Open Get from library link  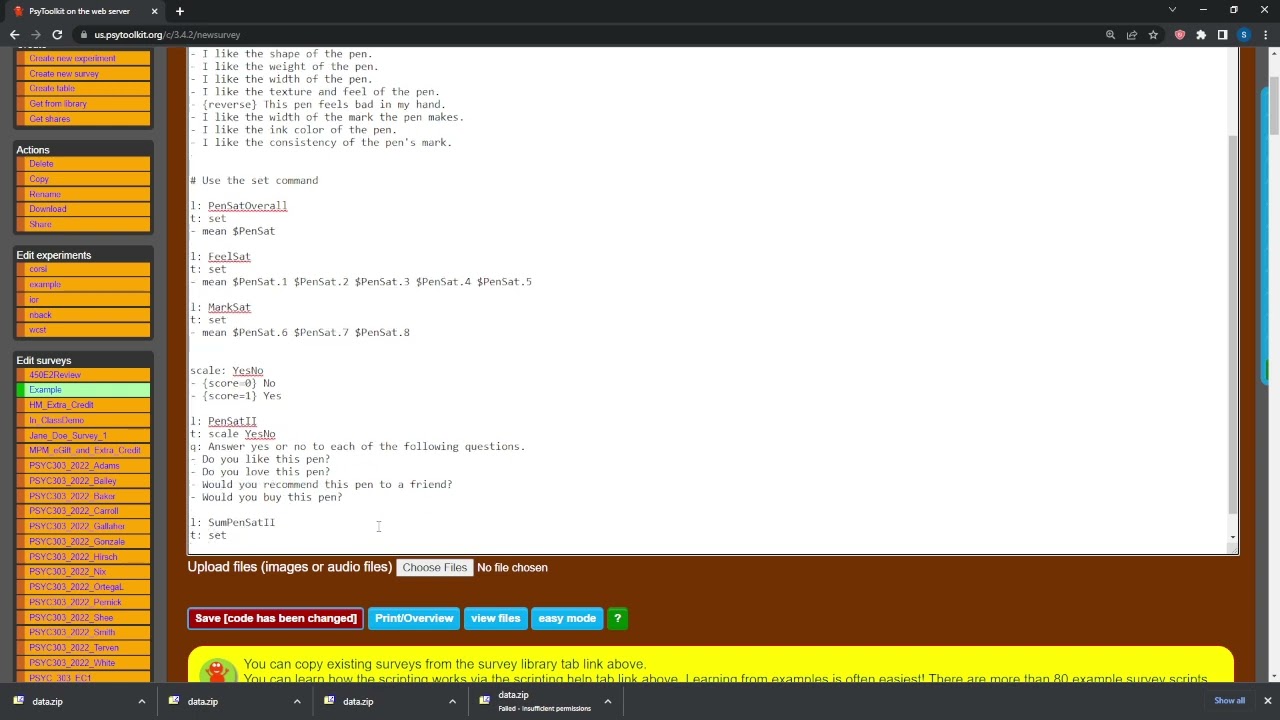(x=58, y=104)
